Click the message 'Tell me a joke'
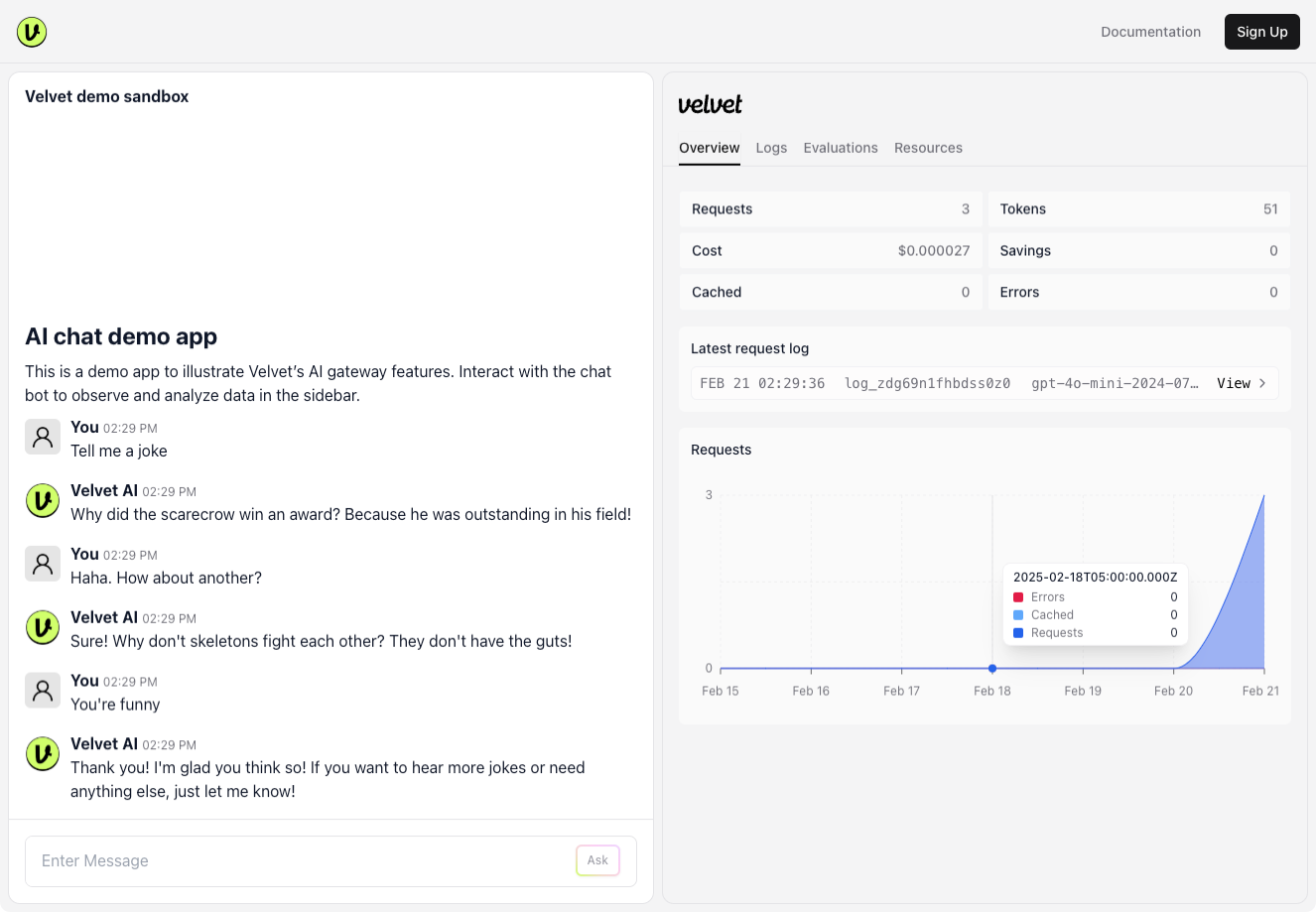 click(x=119, y=451)
